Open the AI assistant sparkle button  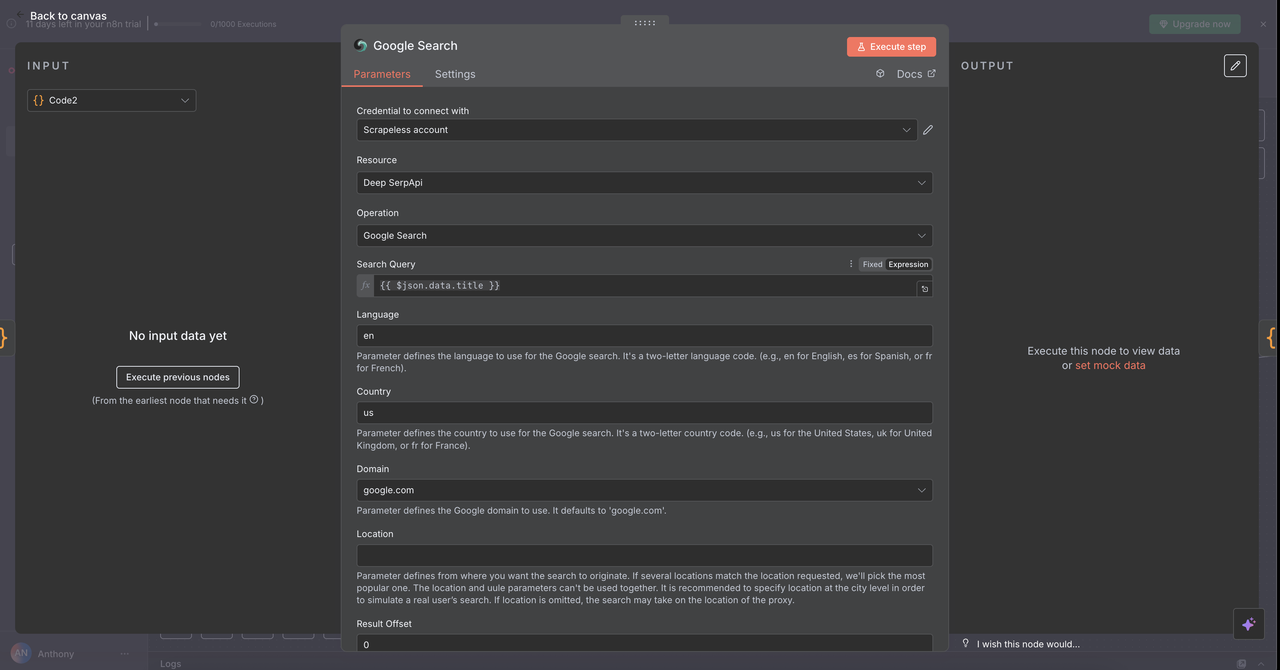1248,624
